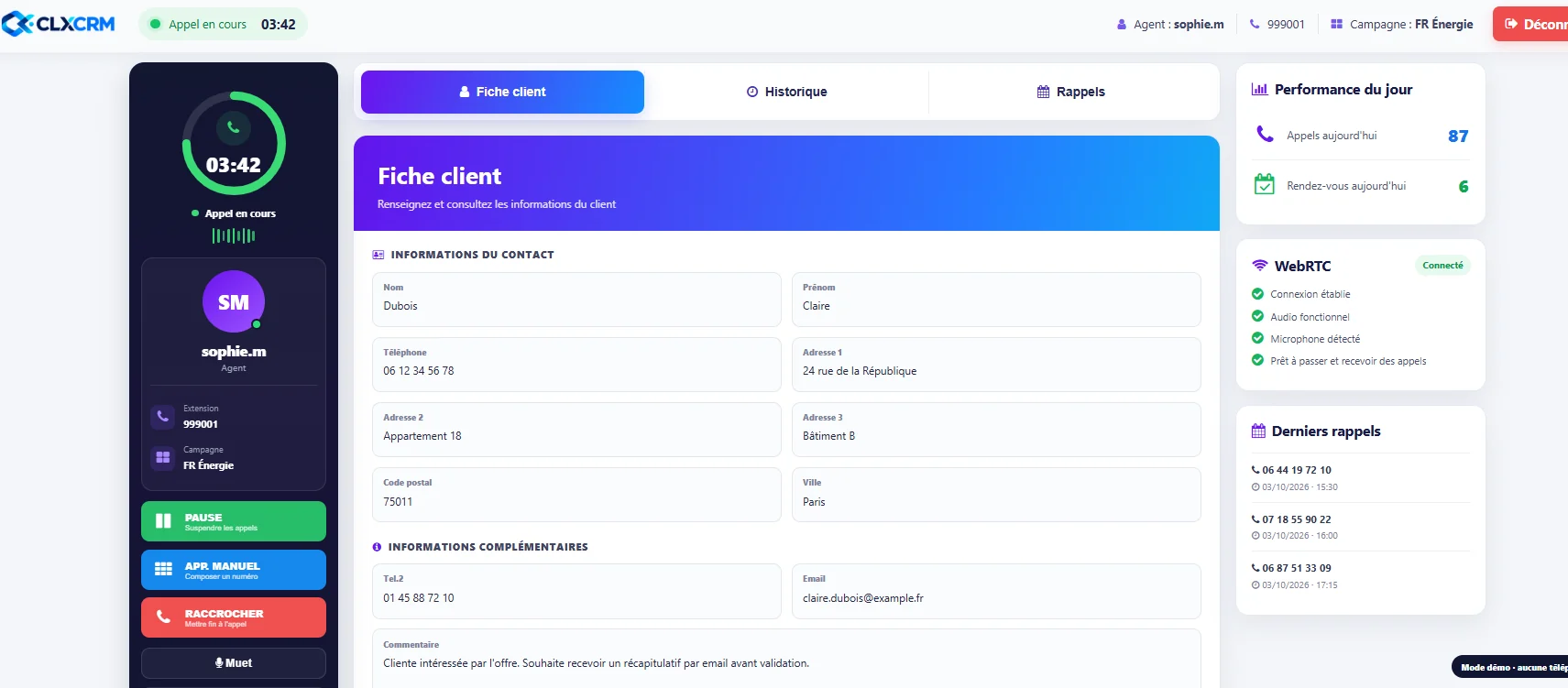This screenshot has height=688, width=1568.
Task: Click the Prénom field Claire
Action: [x=996, y=300]
